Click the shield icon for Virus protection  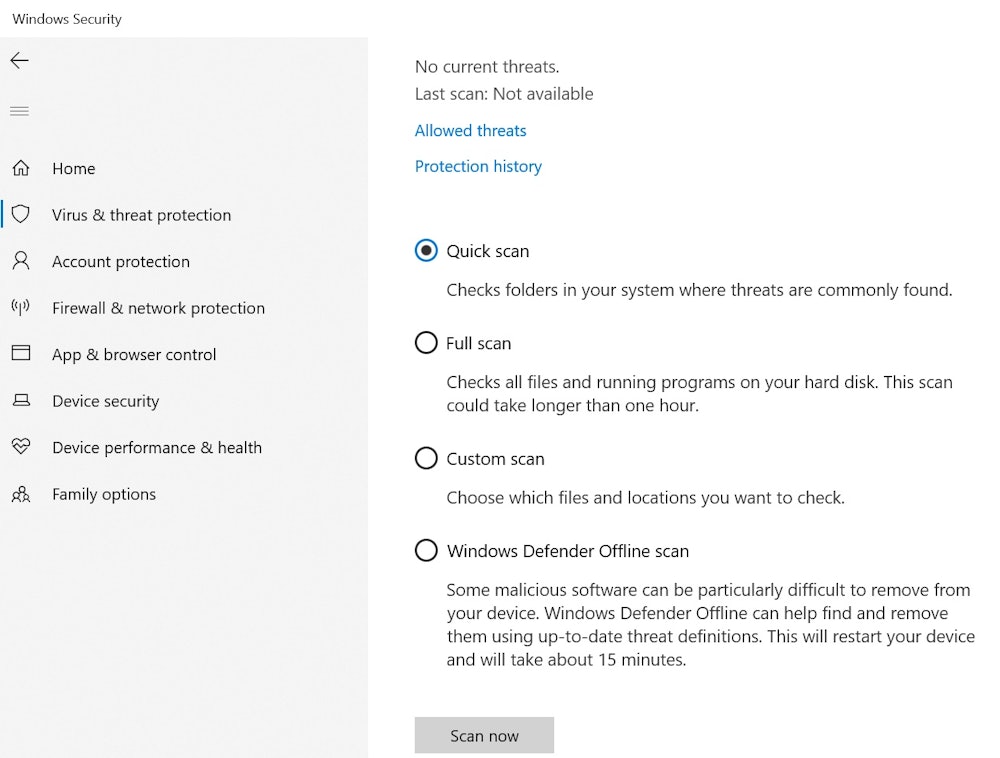[20, 215]
